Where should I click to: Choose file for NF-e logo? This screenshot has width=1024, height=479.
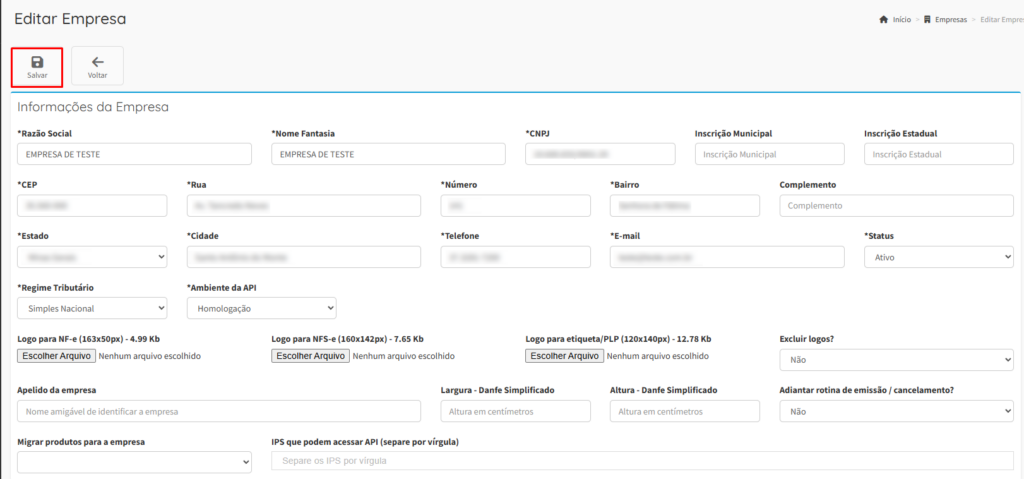57,356
